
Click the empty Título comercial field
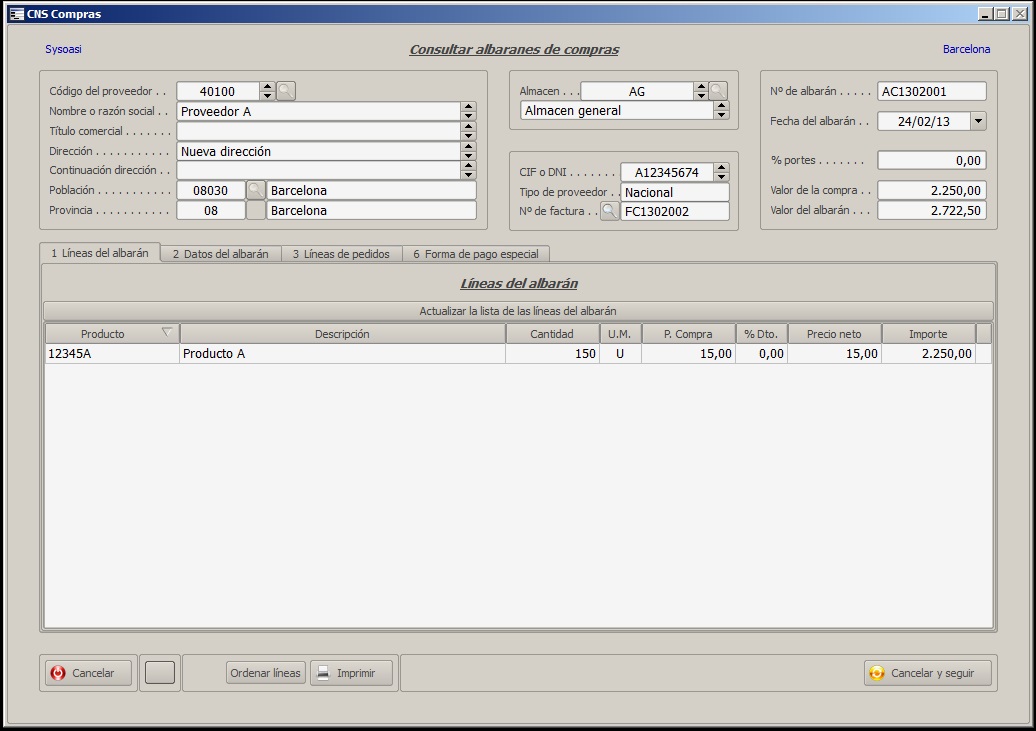(x=318, y=131)
